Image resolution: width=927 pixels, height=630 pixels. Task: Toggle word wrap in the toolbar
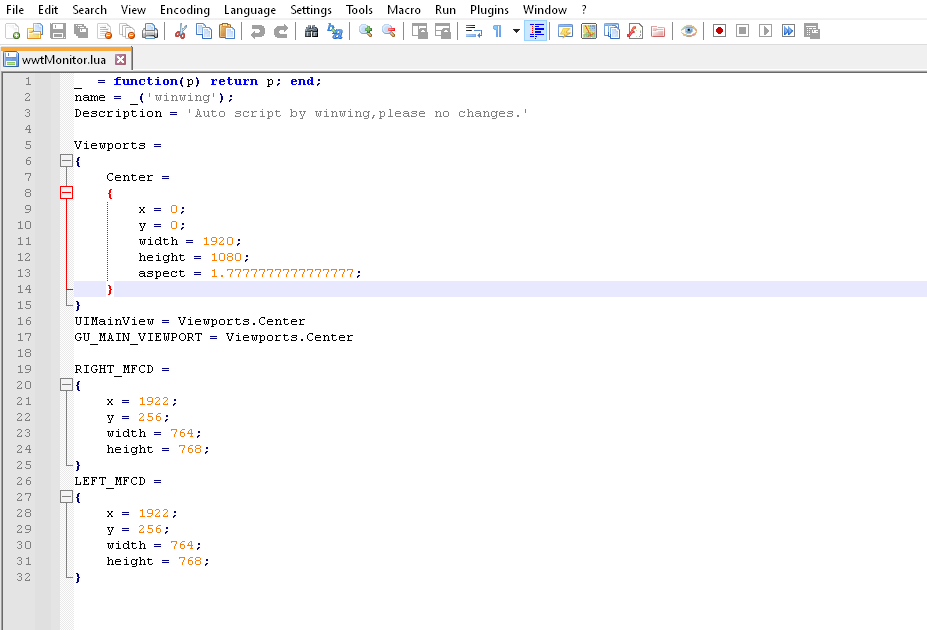(474, 31)
